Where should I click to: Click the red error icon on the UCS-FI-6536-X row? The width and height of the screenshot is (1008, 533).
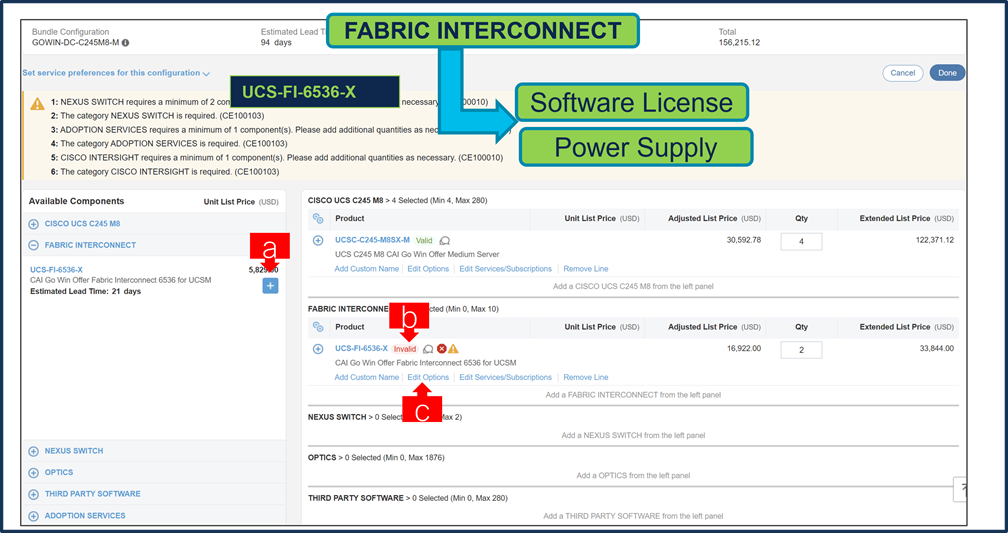pos(442,349)
